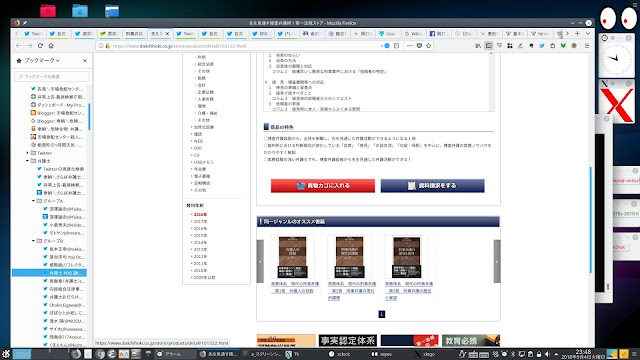
Task: Open the Library icon in toolbar
Action: point(478,46)
